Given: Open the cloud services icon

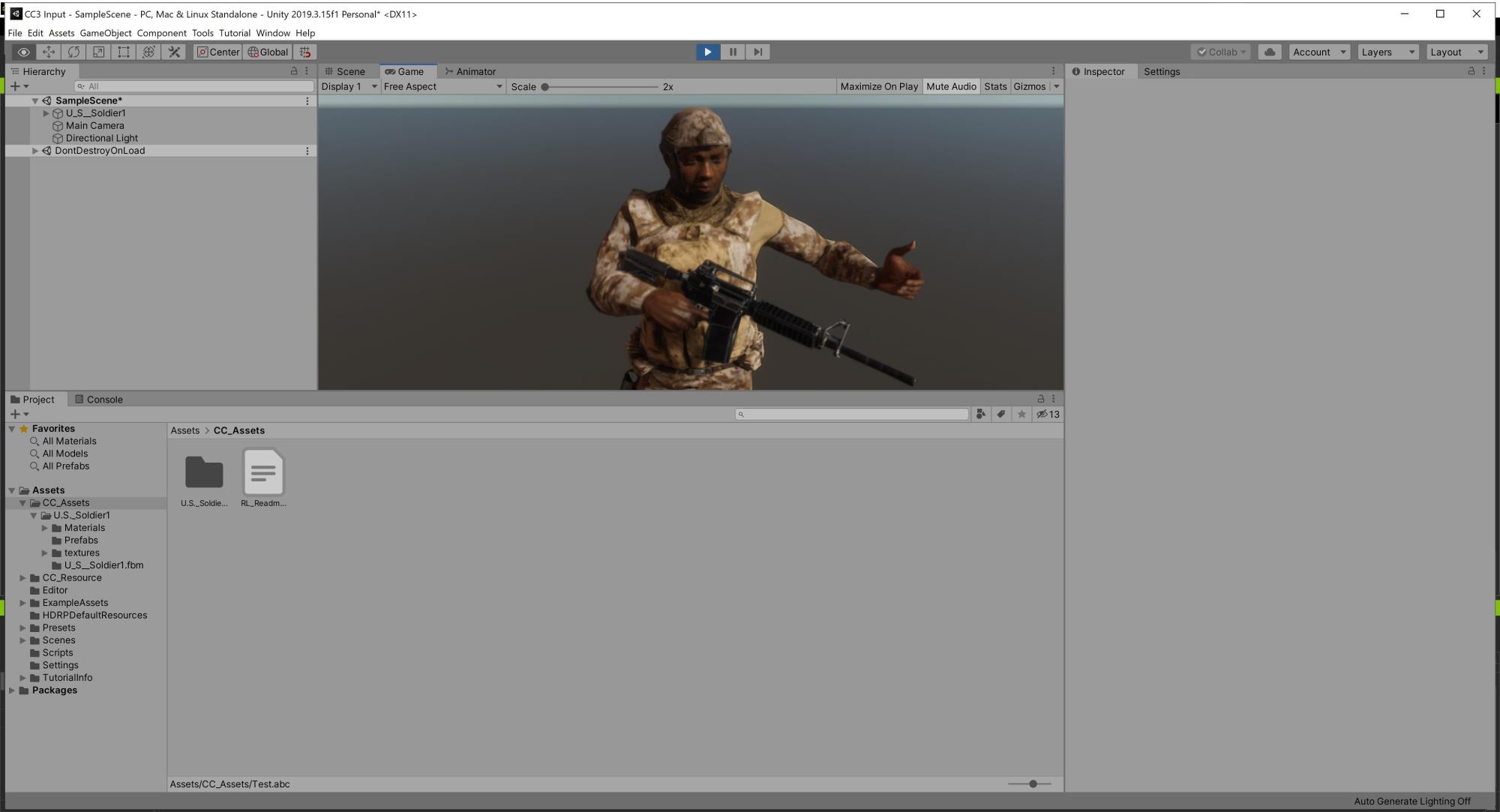Looking at the screenshot, I should [x=1269, y=52].
